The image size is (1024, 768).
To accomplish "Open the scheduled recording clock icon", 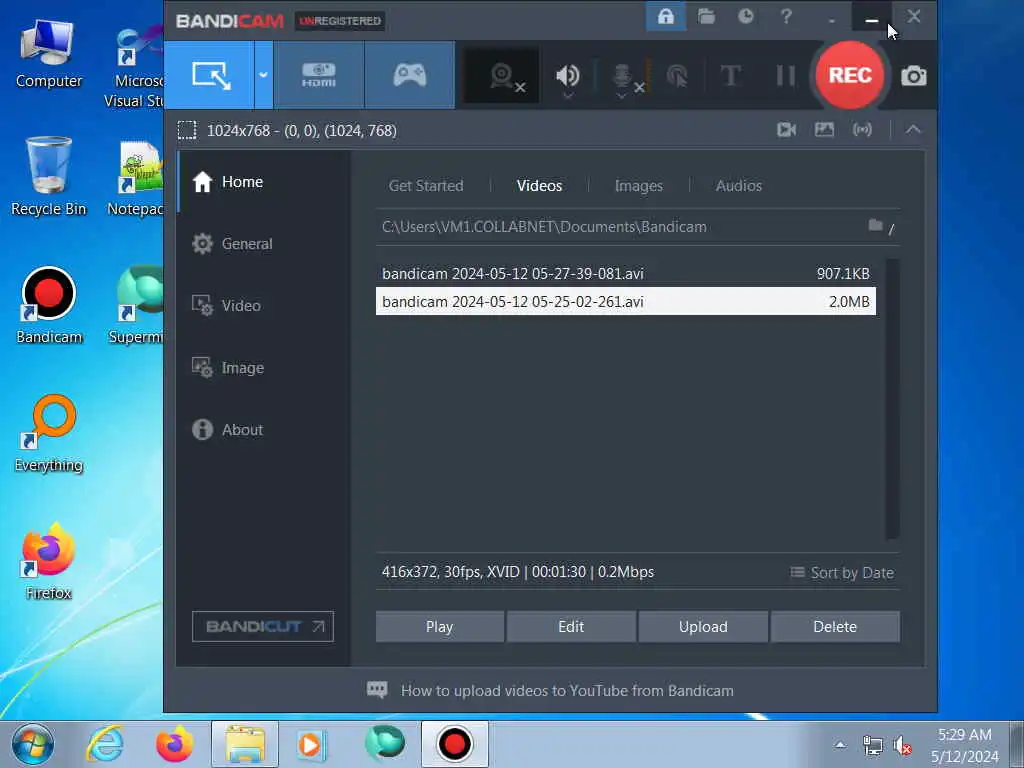I will click(746, 16).
